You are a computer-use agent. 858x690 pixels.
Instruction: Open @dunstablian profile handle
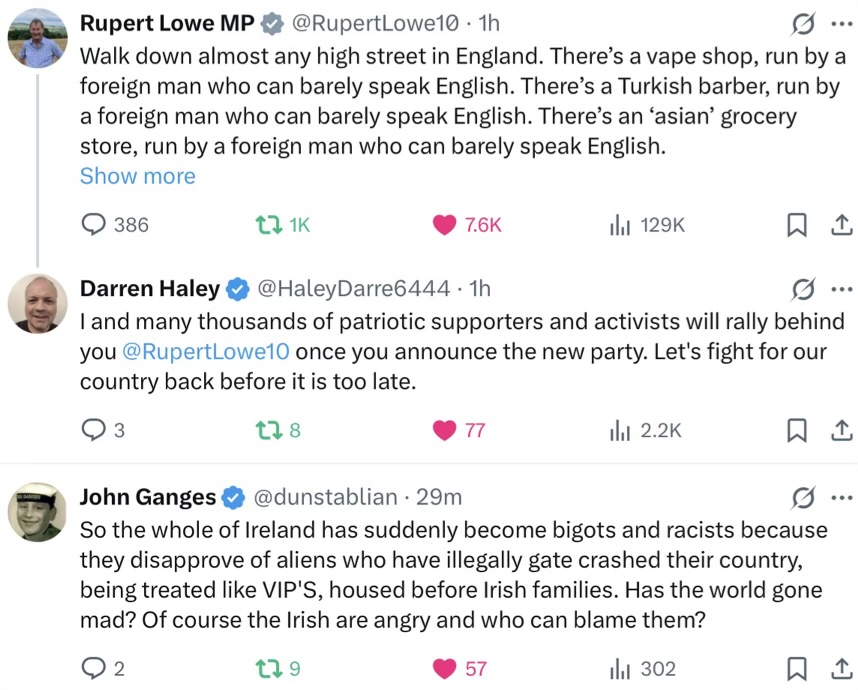point(325,497)
